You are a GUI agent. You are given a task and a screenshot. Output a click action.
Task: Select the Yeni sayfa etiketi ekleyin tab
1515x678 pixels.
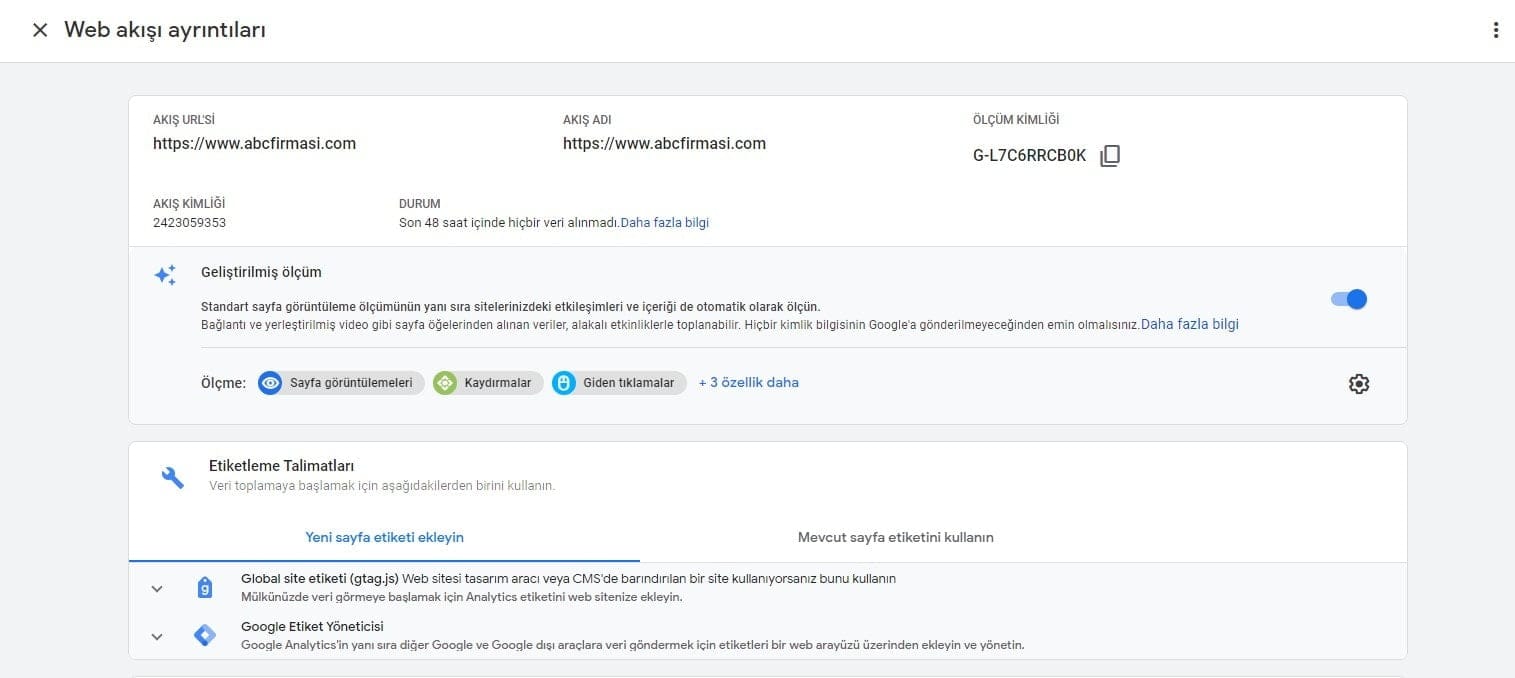coord(384,537)
